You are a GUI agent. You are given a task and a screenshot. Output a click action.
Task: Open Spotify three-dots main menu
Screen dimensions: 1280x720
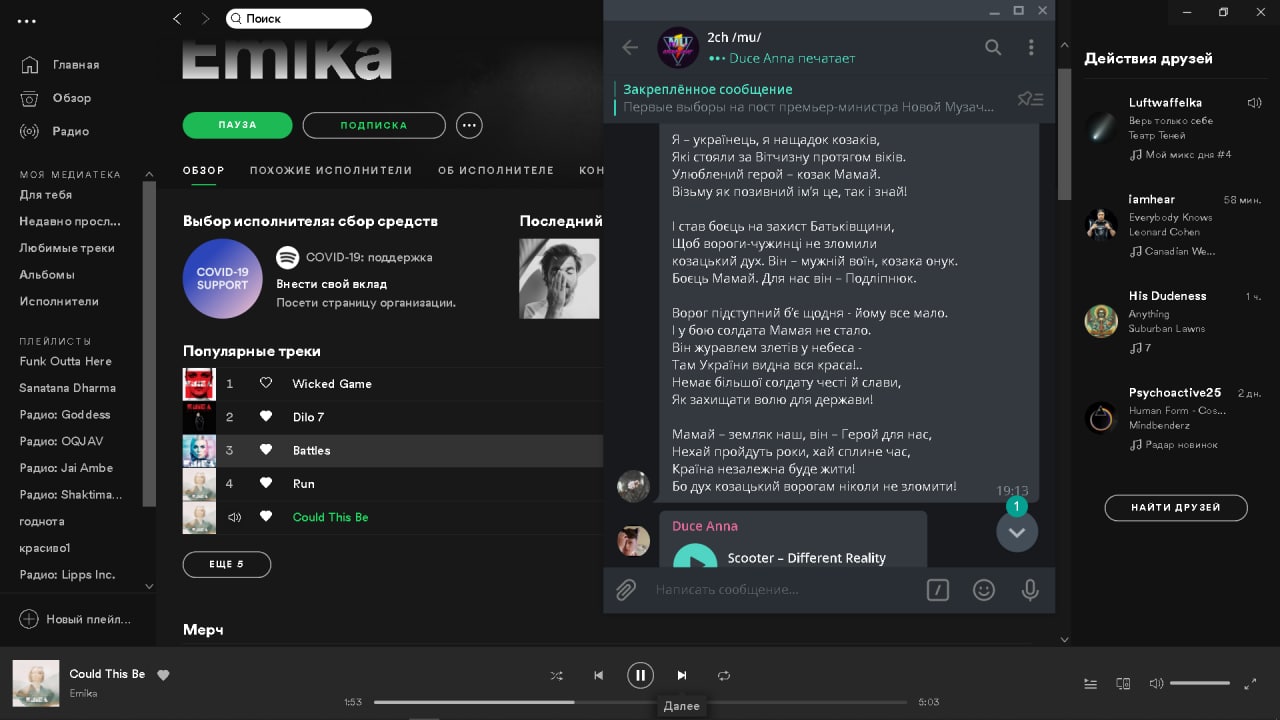(x=27, y=19)
